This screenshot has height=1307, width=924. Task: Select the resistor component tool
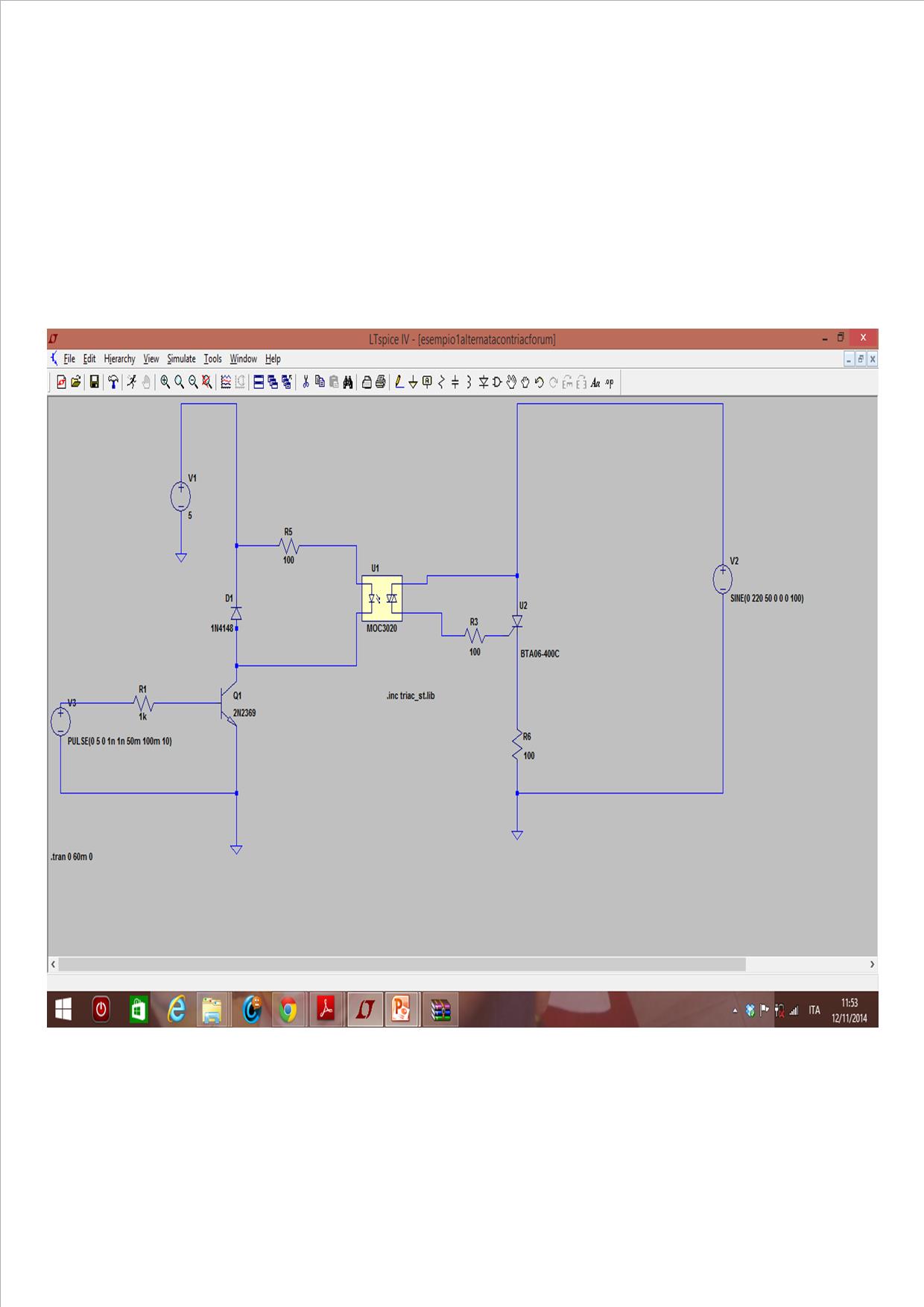tap(441, 382)
